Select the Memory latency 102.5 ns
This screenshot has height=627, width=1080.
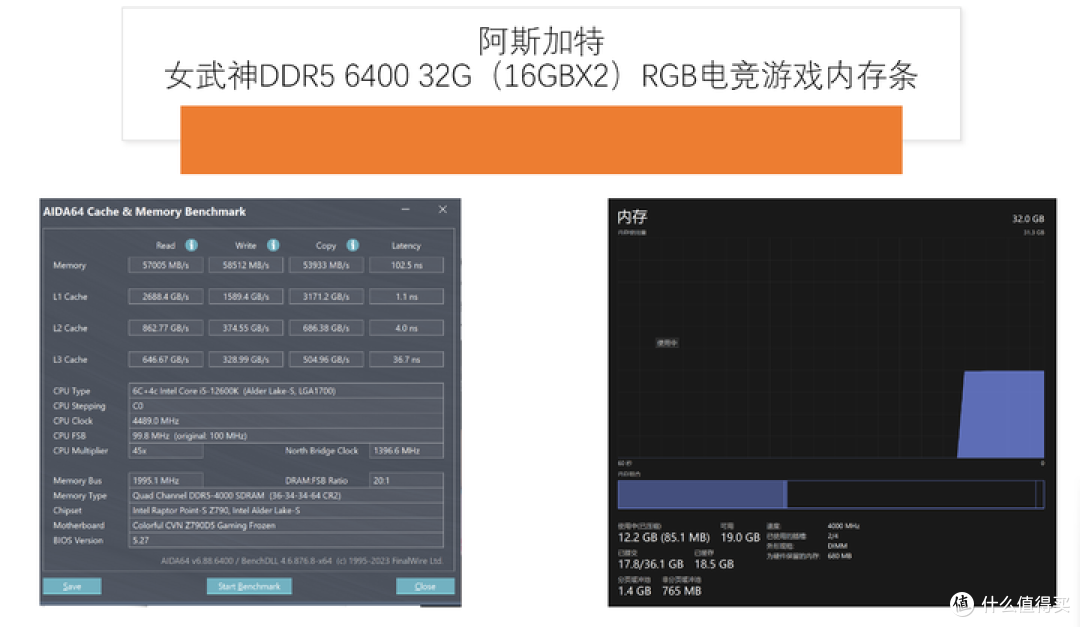tap(406, 265)
